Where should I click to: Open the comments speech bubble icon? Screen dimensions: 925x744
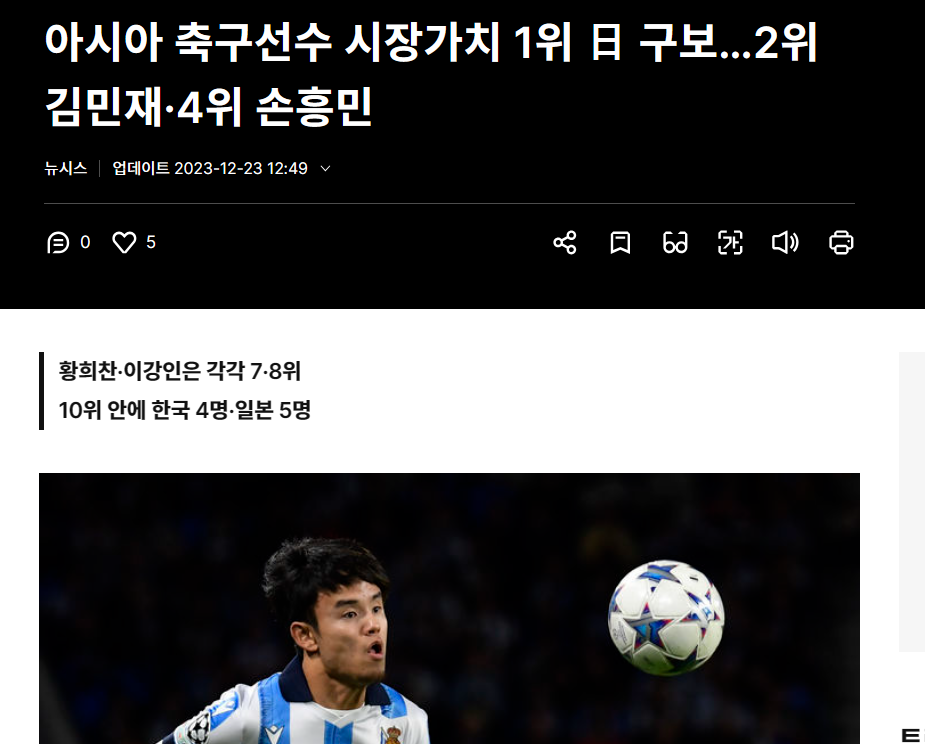[58, 242]
